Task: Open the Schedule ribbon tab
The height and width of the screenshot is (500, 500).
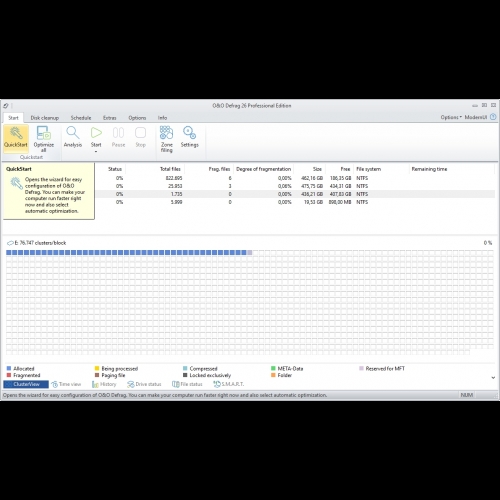Action: pos(81,118)
